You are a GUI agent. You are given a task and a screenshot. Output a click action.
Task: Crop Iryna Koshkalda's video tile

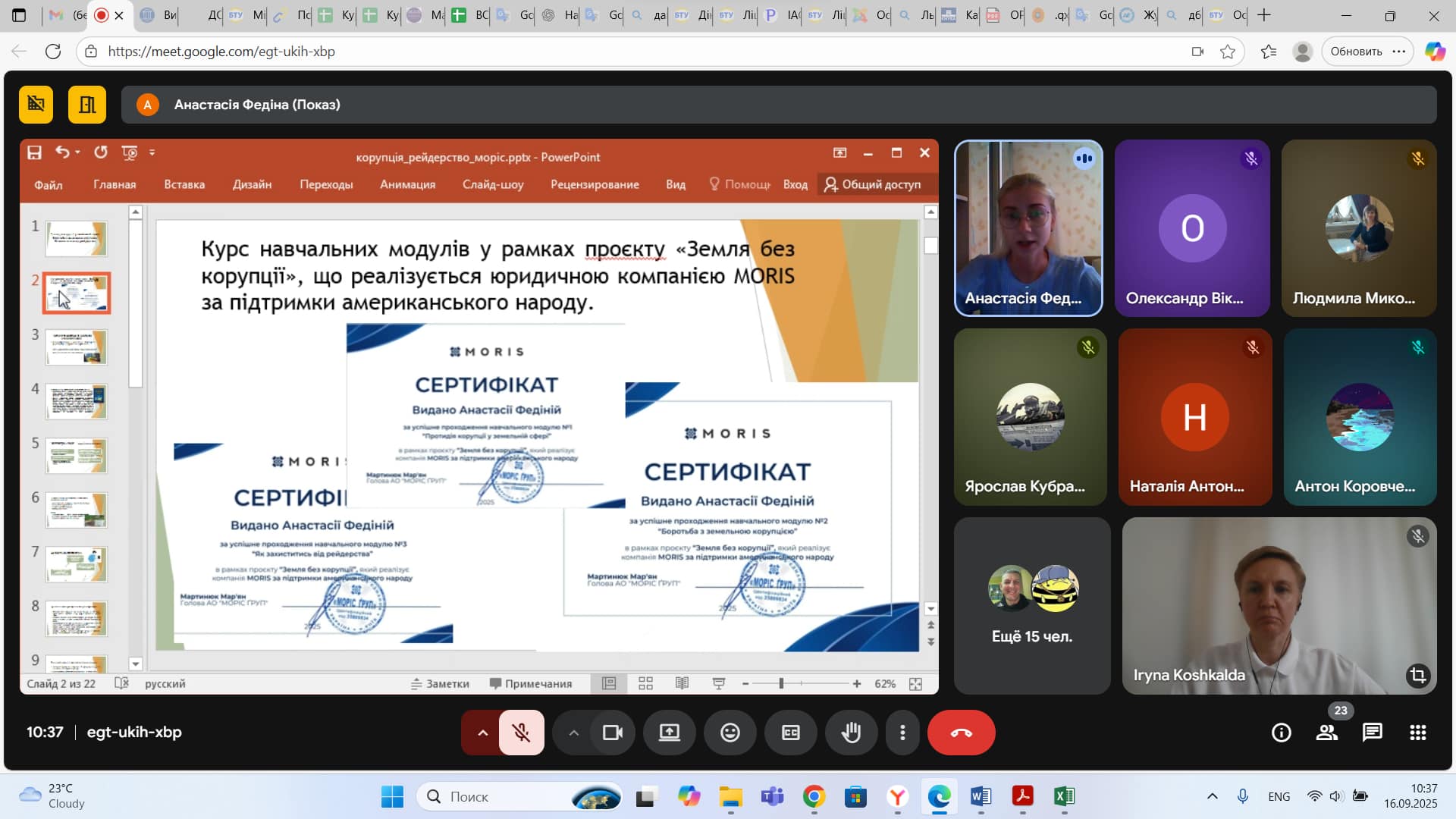(x=1418, y=675)
